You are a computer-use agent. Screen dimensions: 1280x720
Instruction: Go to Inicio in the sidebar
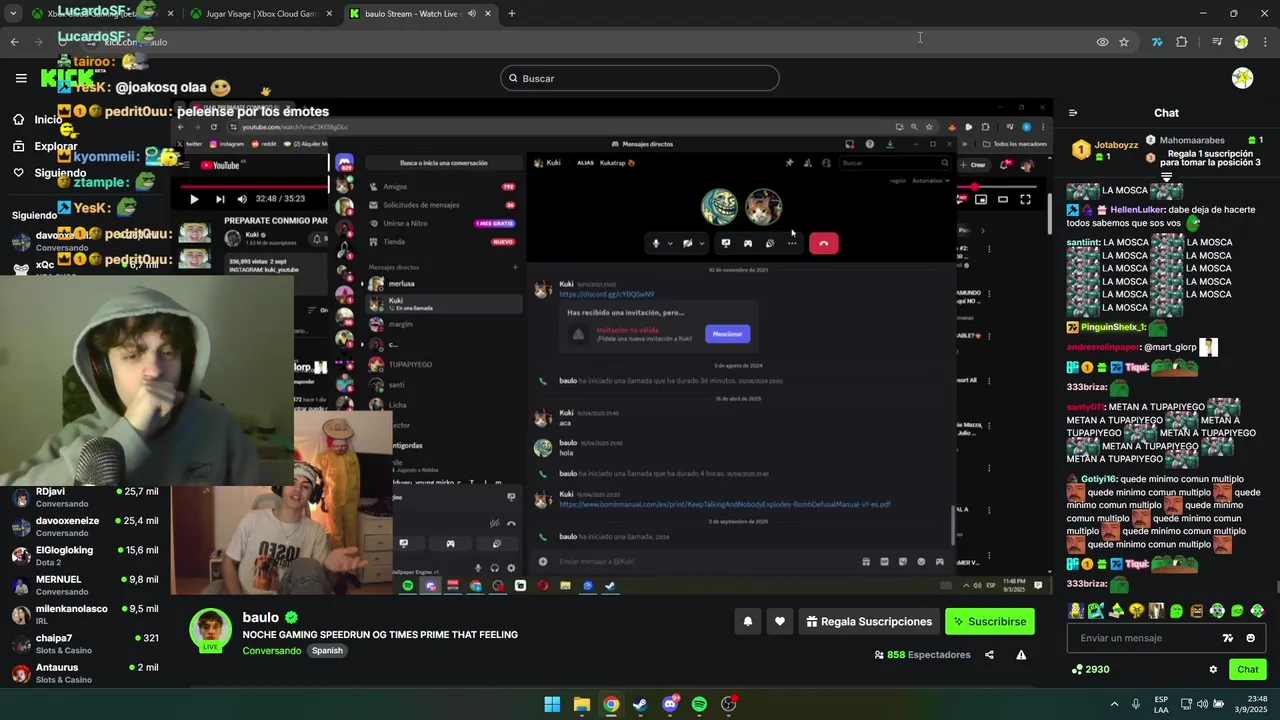(x=37, y=120)
